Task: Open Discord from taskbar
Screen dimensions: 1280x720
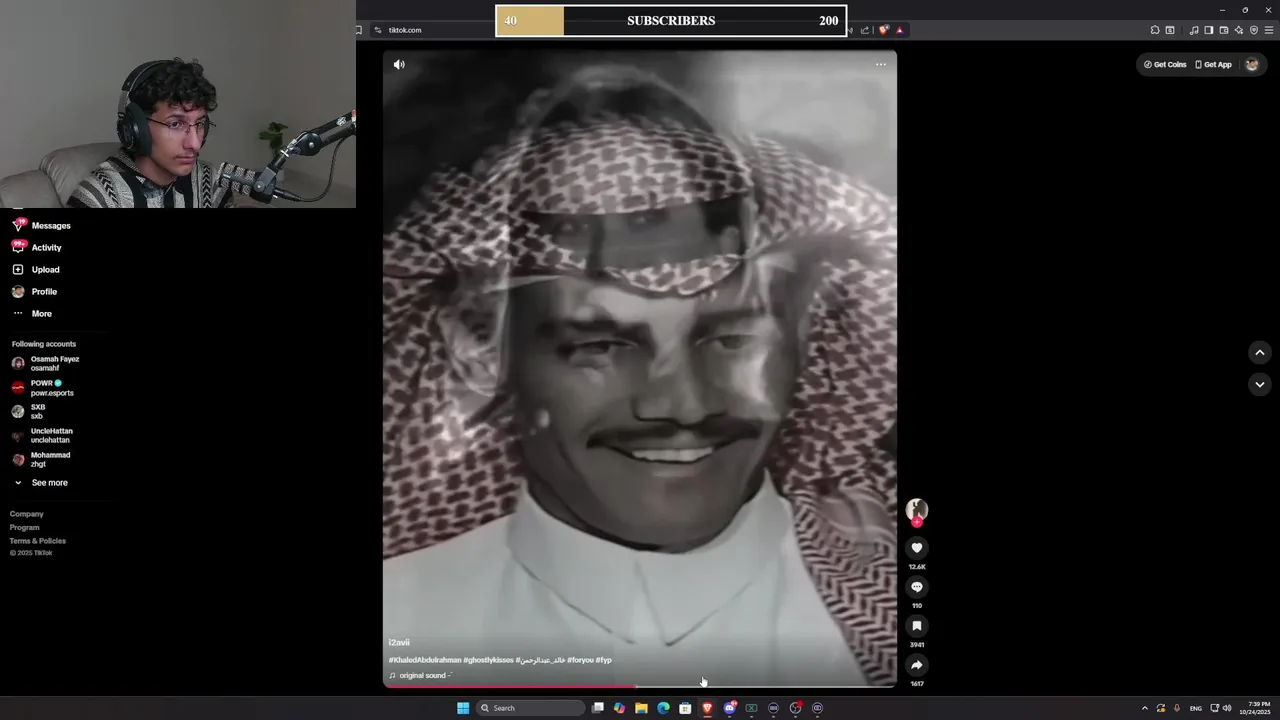Action: [730, 708]
